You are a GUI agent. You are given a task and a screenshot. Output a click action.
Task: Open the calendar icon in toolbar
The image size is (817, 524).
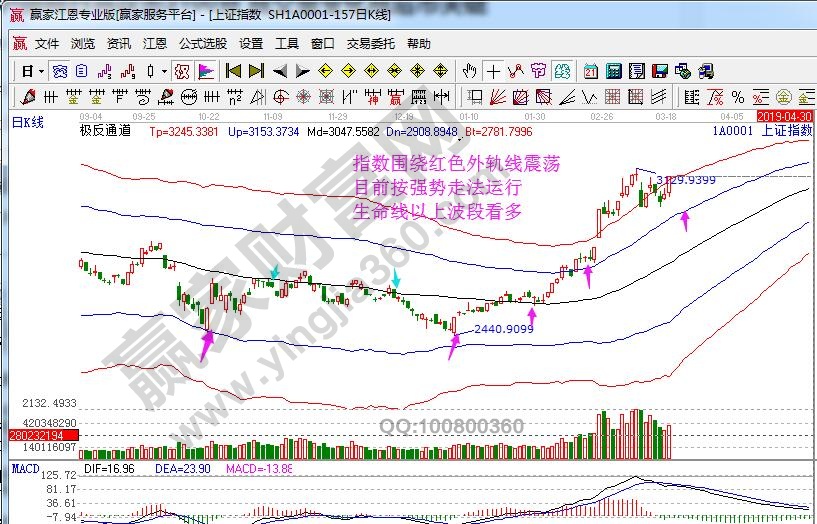(591, 71)
